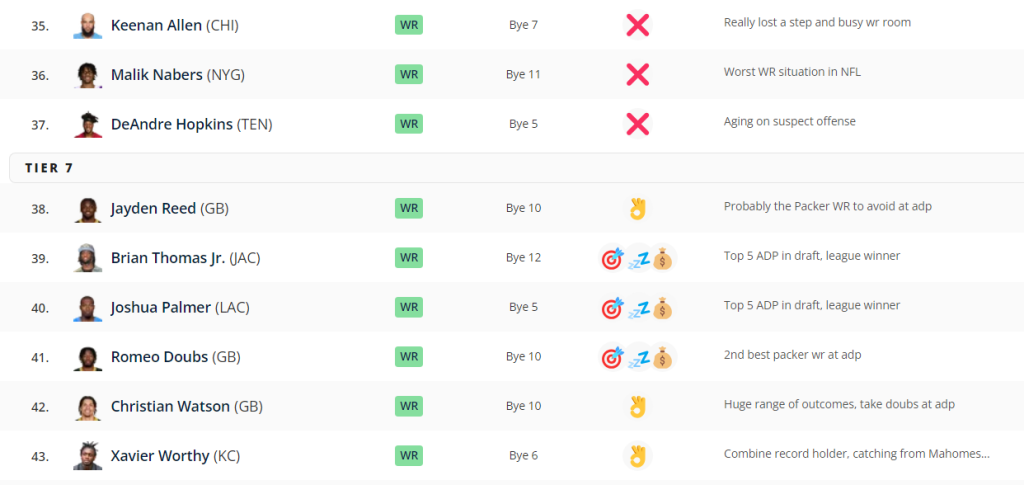
Task: Click the OK hand icon for Christian Watson
Action: (x=637, y=407)
